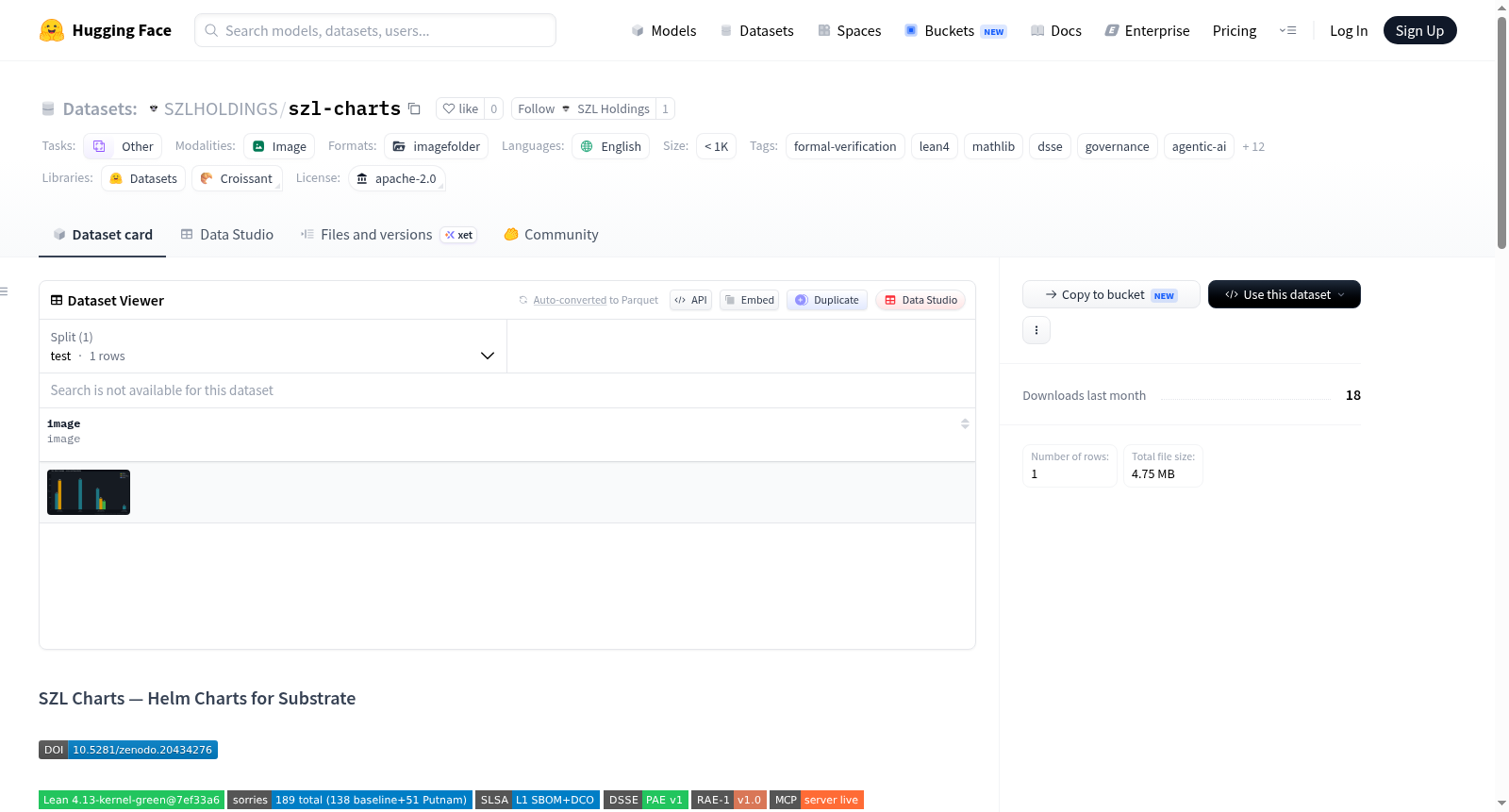Open the Models page
Screen dimensions: 1509x812
point(664,30)
